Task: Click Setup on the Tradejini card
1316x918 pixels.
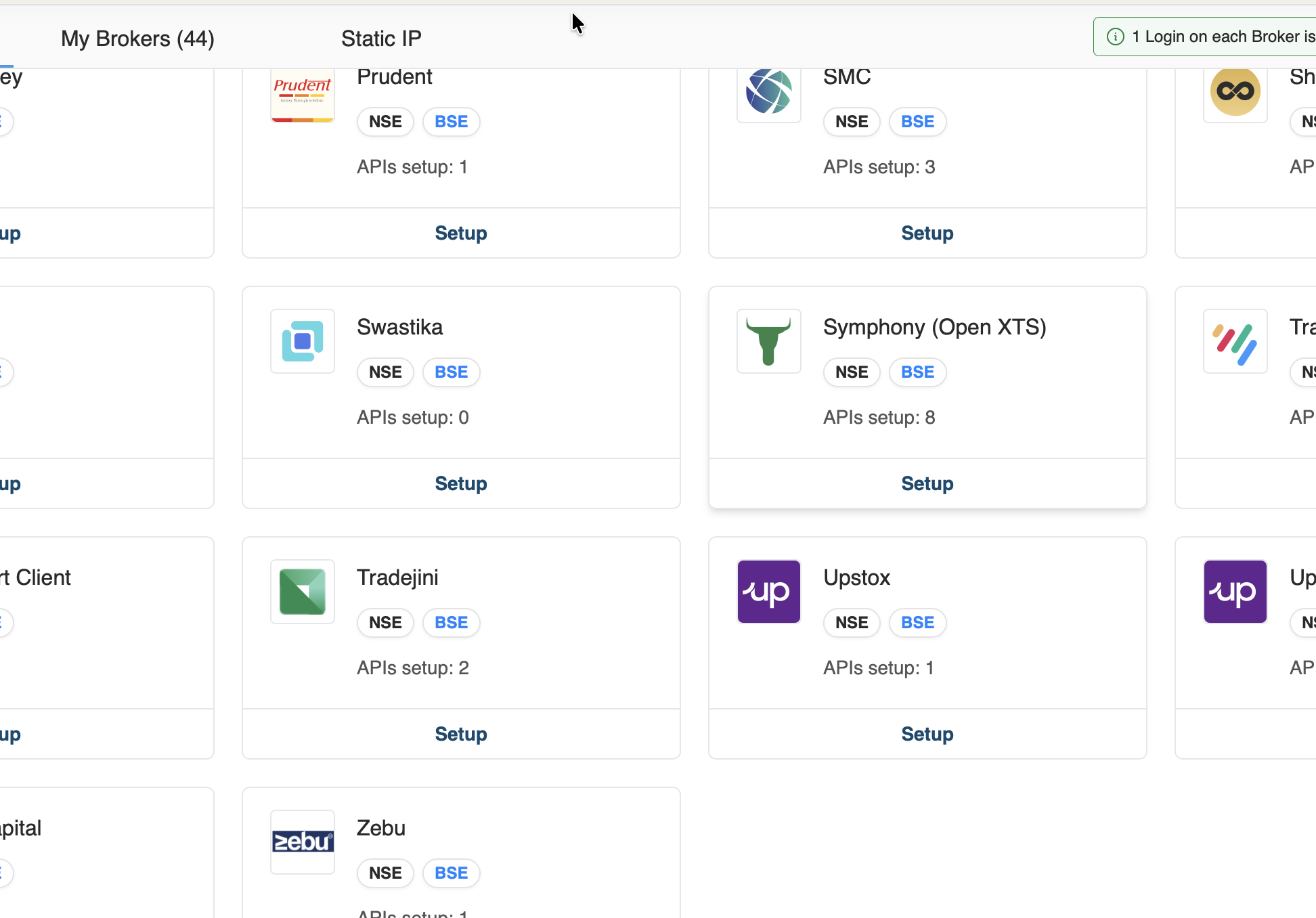Action: (x=460, y=734)
